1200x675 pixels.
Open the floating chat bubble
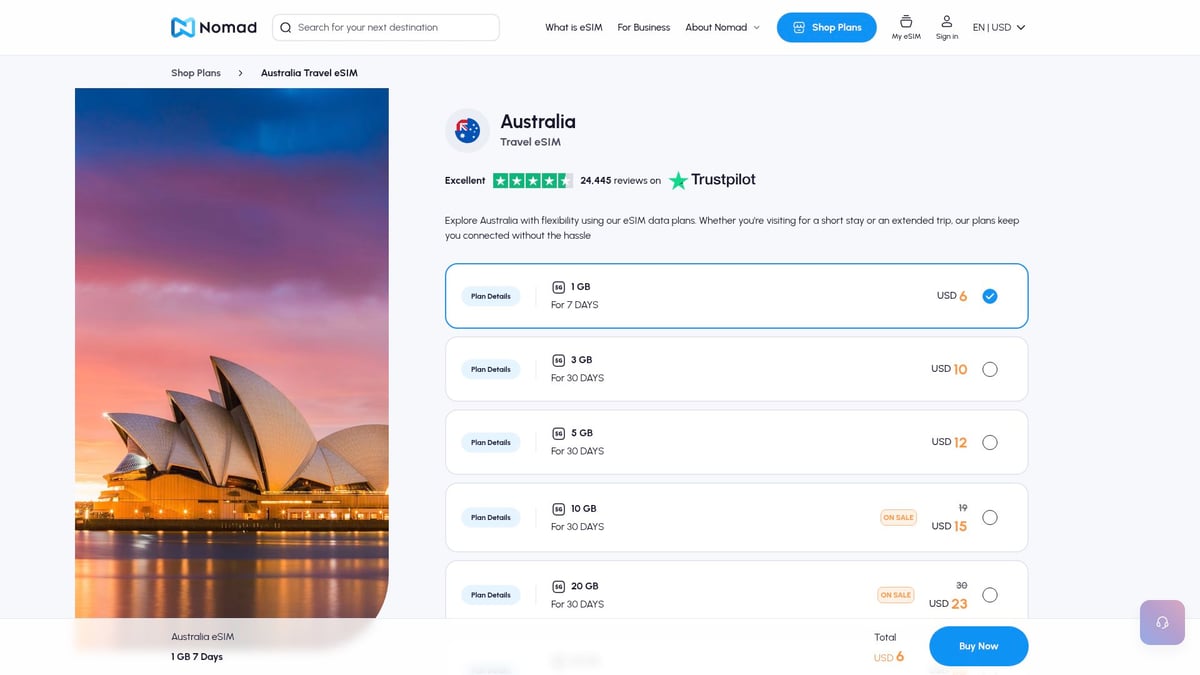coord(1161,622)
